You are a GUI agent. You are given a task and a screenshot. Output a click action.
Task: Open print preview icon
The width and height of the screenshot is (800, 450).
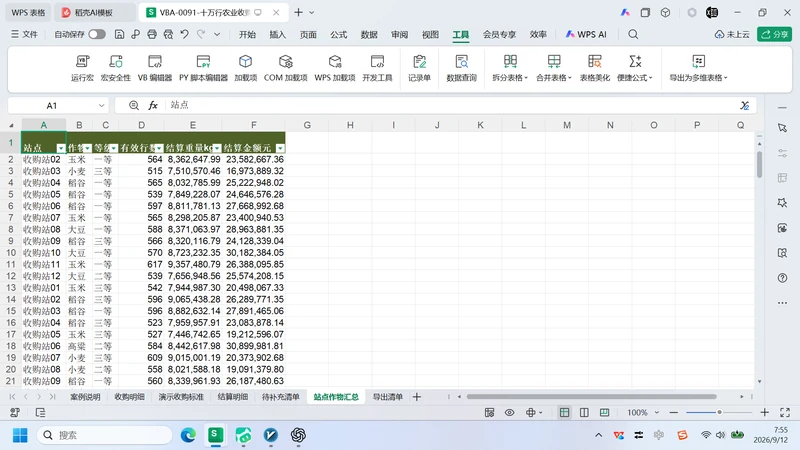168,34
